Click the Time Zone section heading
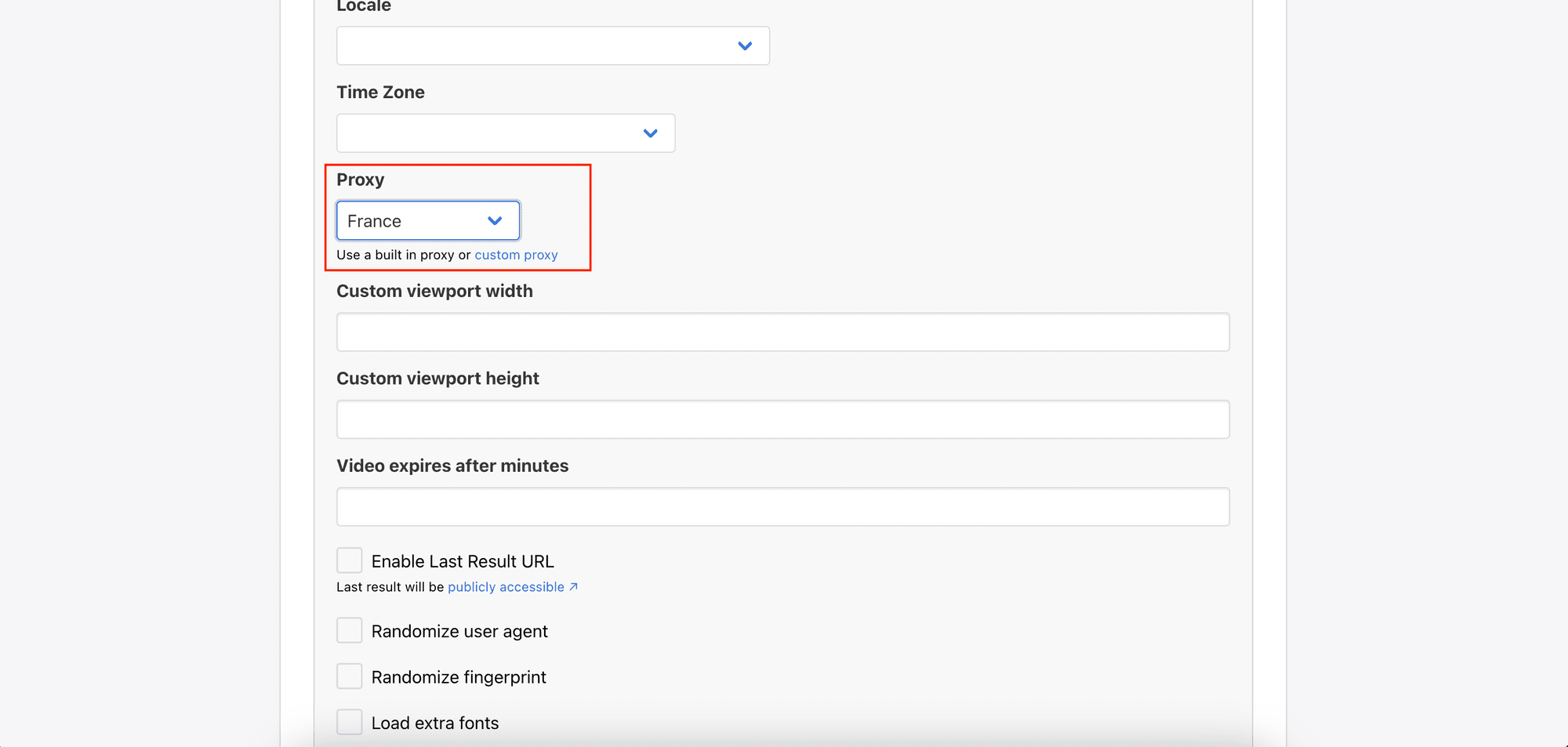Viewport: 1568px width, 747px height. (x=380, y=92)
